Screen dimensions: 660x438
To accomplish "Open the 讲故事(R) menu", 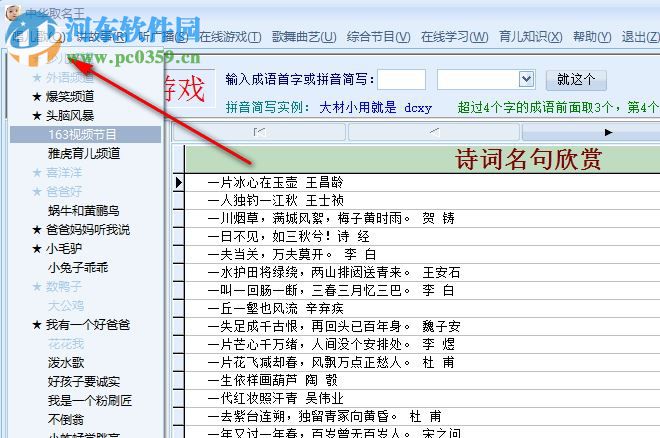I will point(101,37).
